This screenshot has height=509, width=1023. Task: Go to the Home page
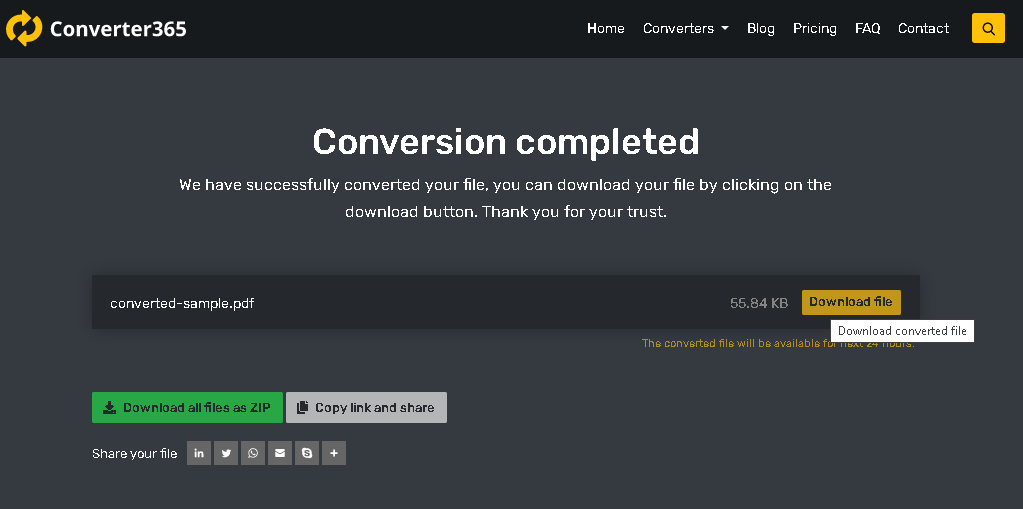click(x=605, y=28)
